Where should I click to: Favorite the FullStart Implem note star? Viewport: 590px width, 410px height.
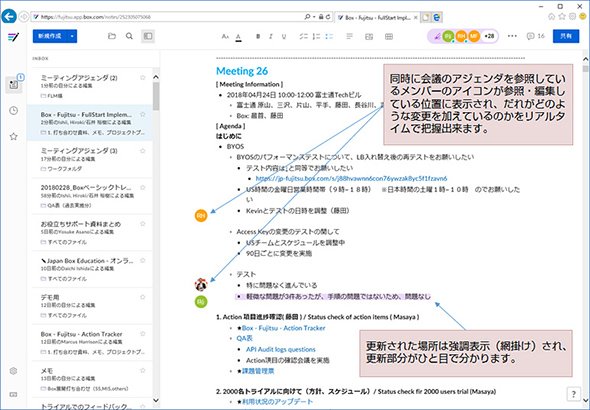click(x=143, y=114)
